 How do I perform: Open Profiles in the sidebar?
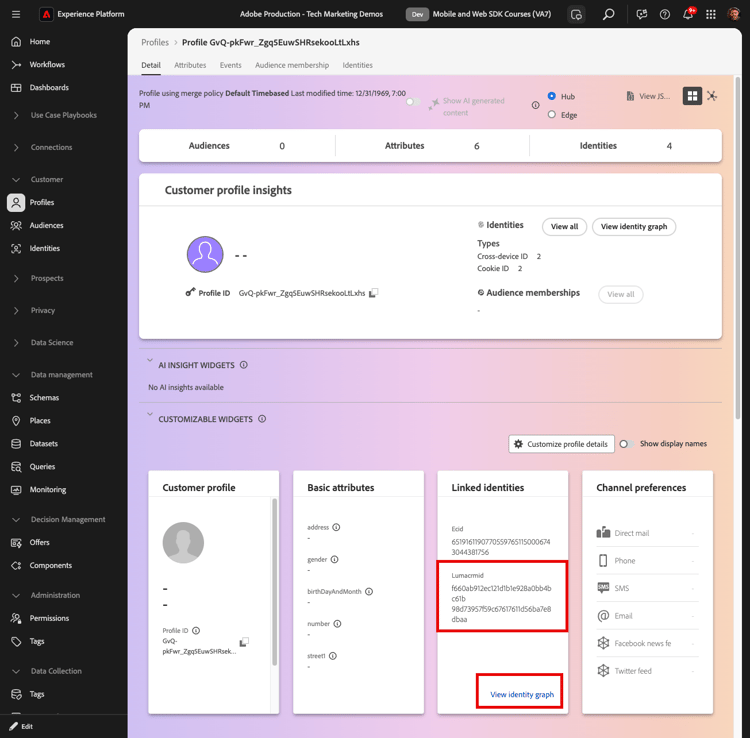[x=42, y=202]
